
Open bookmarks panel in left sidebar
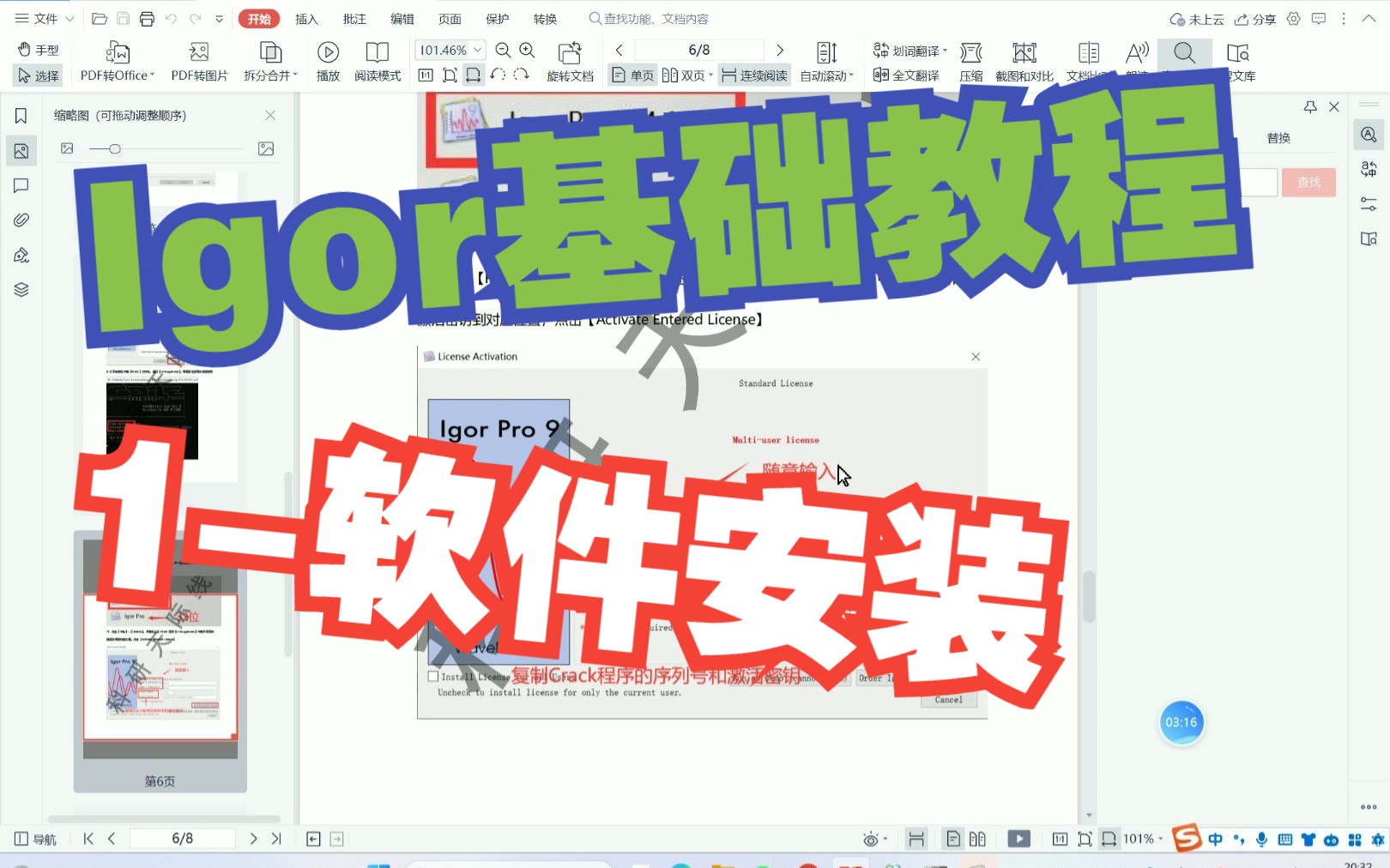21,116
